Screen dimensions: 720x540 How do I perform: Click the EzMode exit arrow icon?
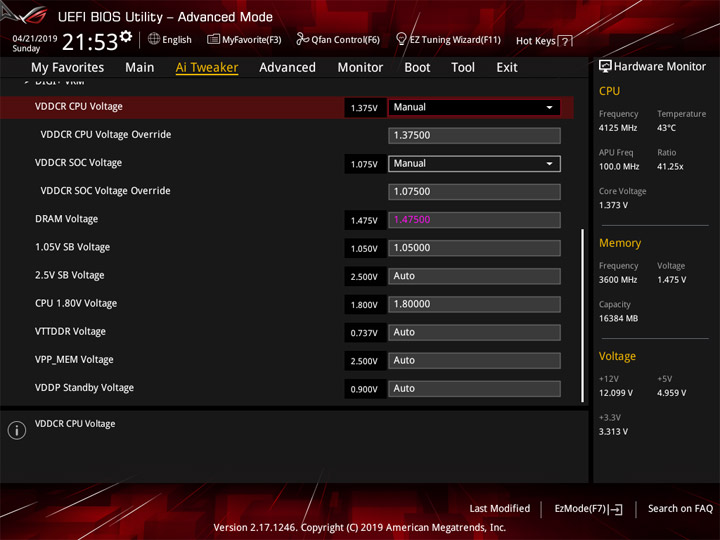[x=615, y=509]
